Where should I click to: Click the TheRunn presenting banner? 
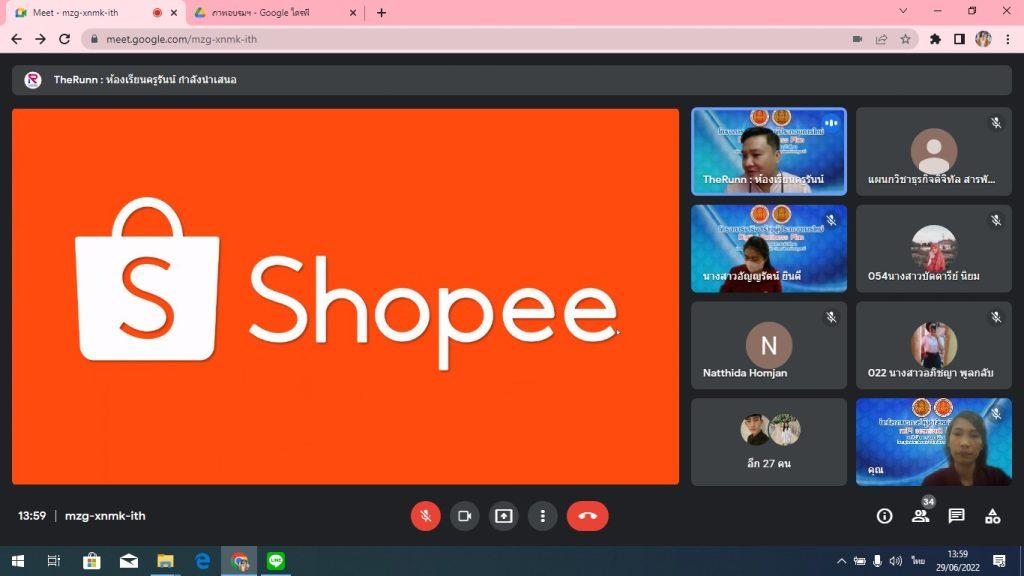point(511,80)
